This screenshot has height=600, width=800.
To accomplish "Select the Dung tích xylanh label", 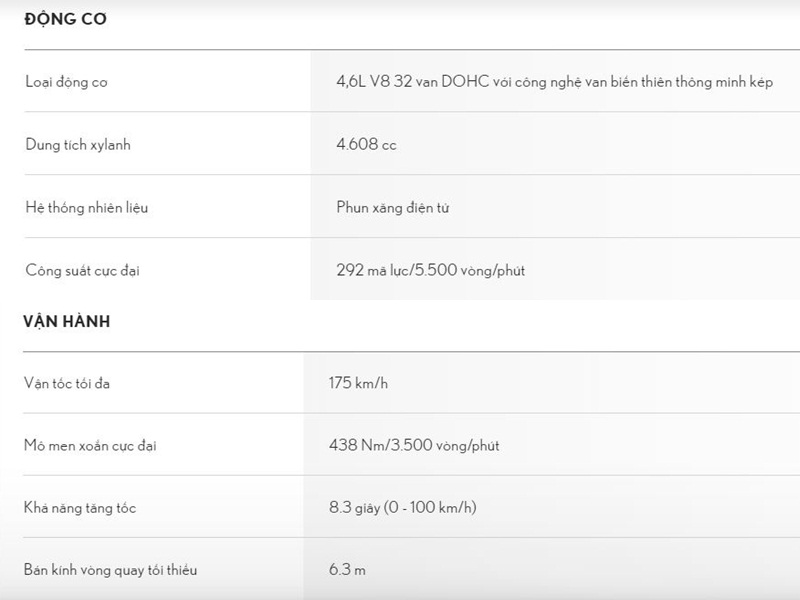I will [78, 144].
